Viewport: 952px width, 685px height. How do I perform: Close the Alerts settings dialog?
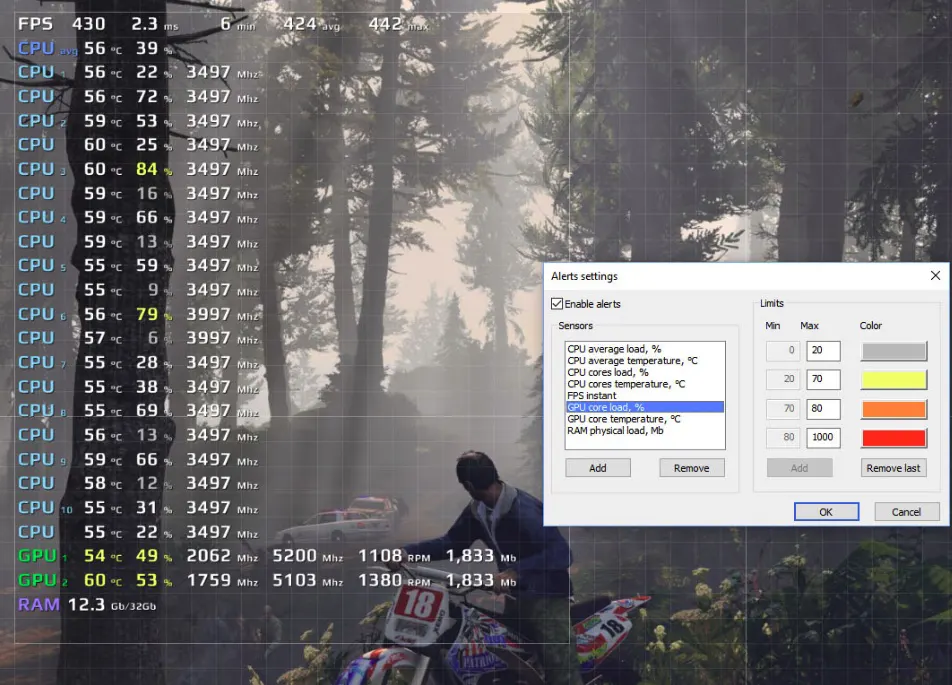point(935,276)
